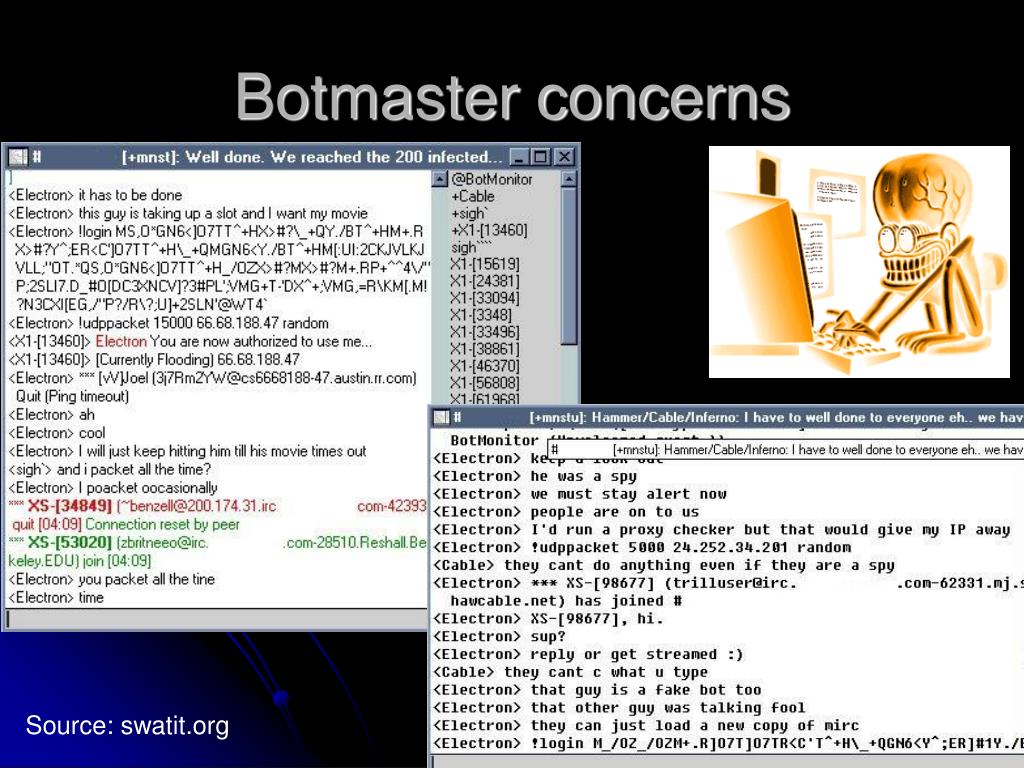Select X1-[56808] in the nick list
This screenshot has height=768, width=1024.
point(485,383)
